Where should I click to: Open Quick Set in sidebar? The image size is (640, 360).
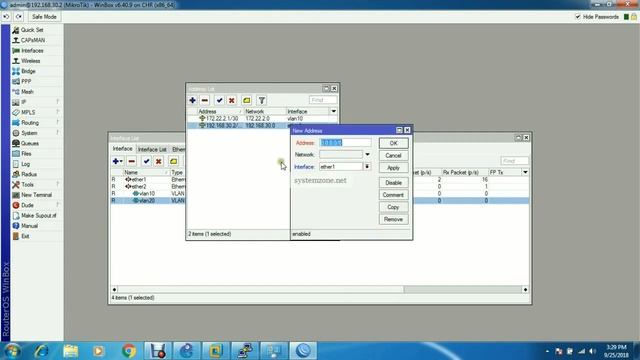(x=32, y=30)
